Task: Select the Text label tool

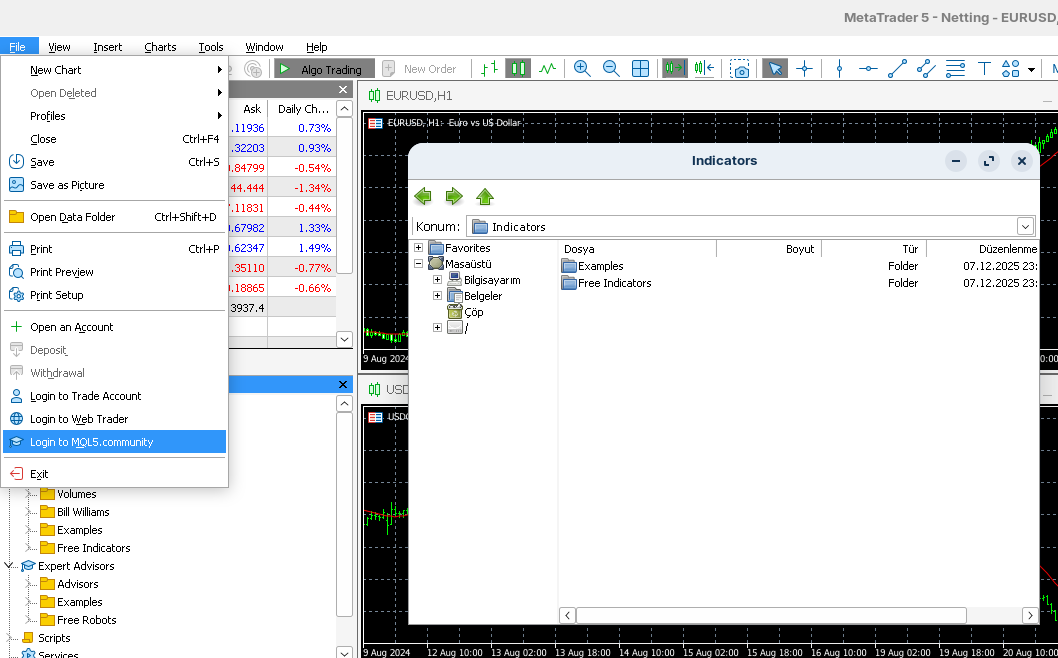Action: (984, 69)
